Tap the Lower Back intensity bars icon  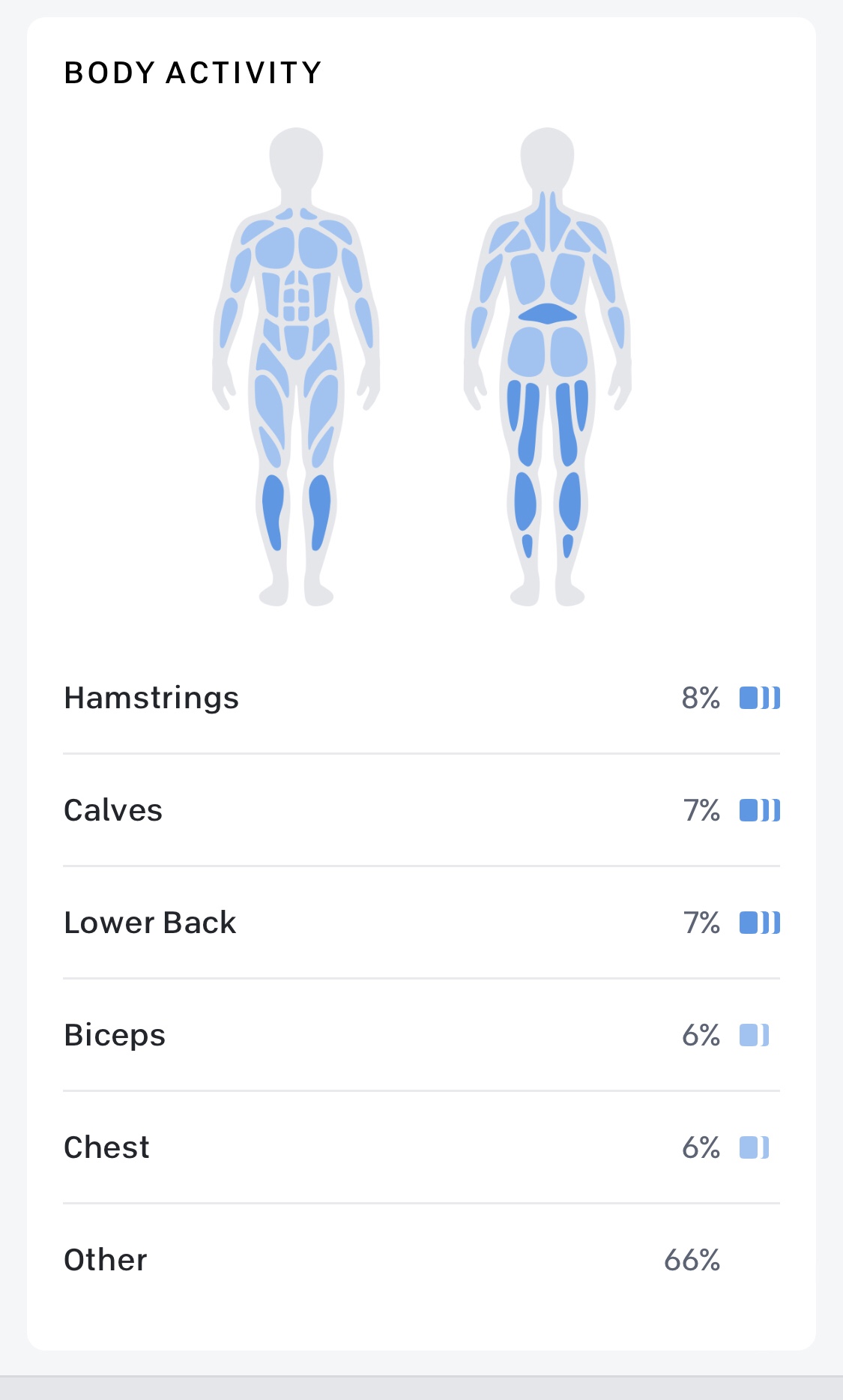click(x=759, y=923)
